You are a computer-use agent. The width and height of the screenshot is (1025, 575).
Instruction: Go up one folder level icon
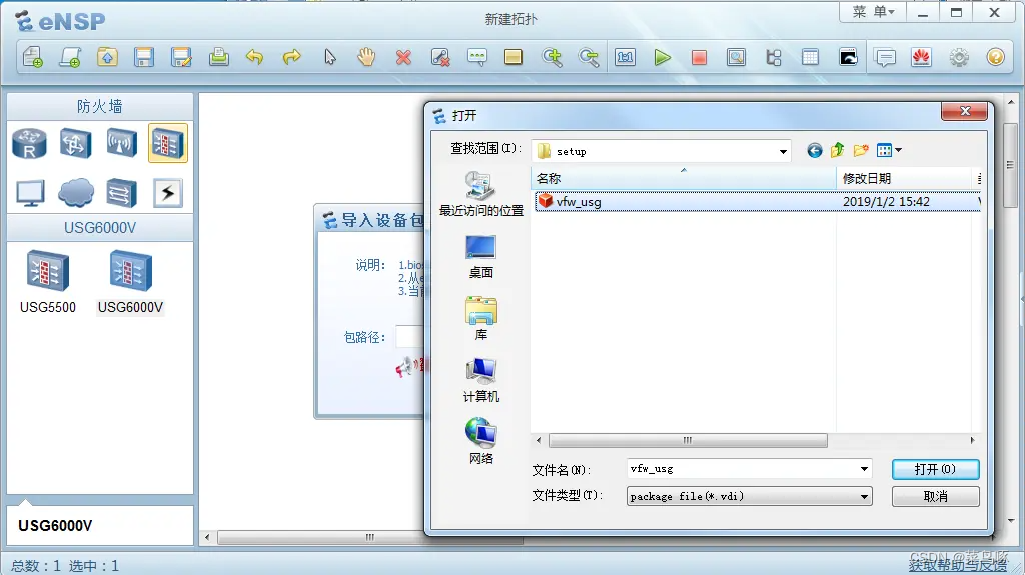point(837,151)
